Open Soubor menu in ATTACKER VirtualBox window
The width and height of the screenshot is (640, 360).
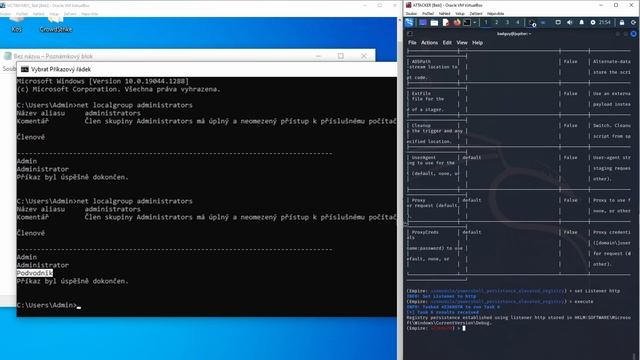411,13
